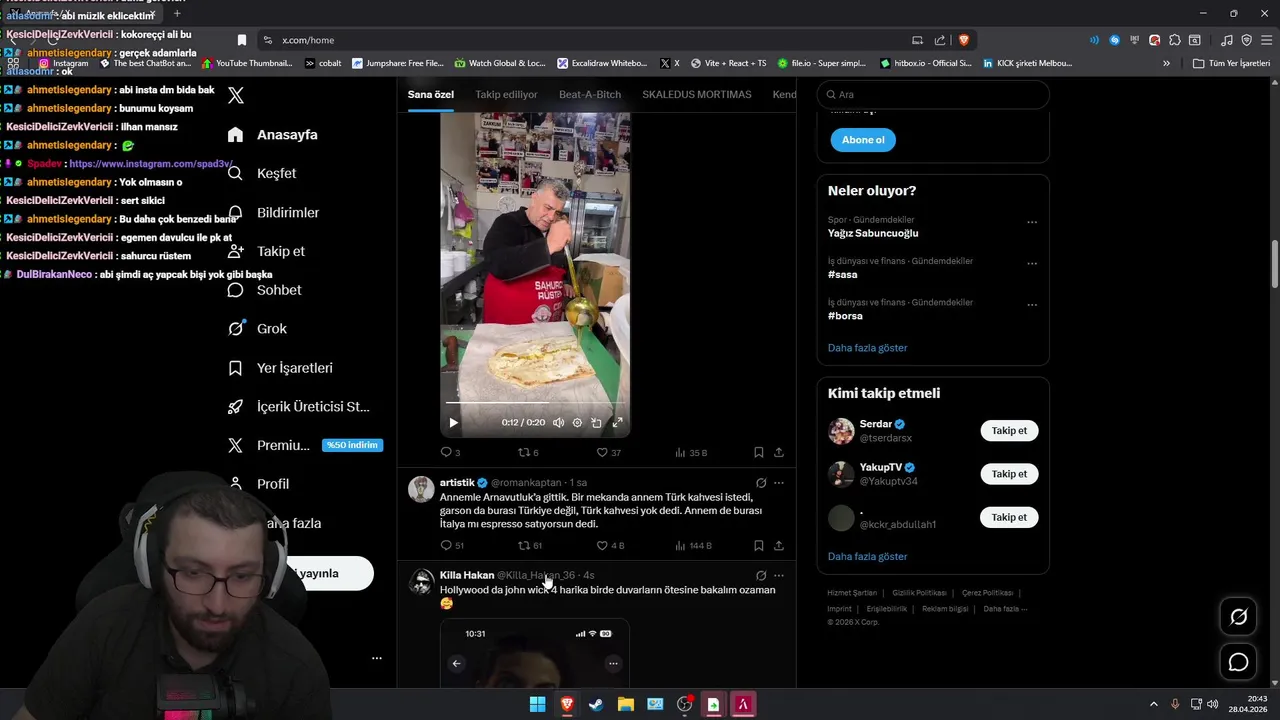Screen dimensions: 1280x720
Task: Click Daha fazla göster under Kimi takip etmeli
Action: (868, 556)
